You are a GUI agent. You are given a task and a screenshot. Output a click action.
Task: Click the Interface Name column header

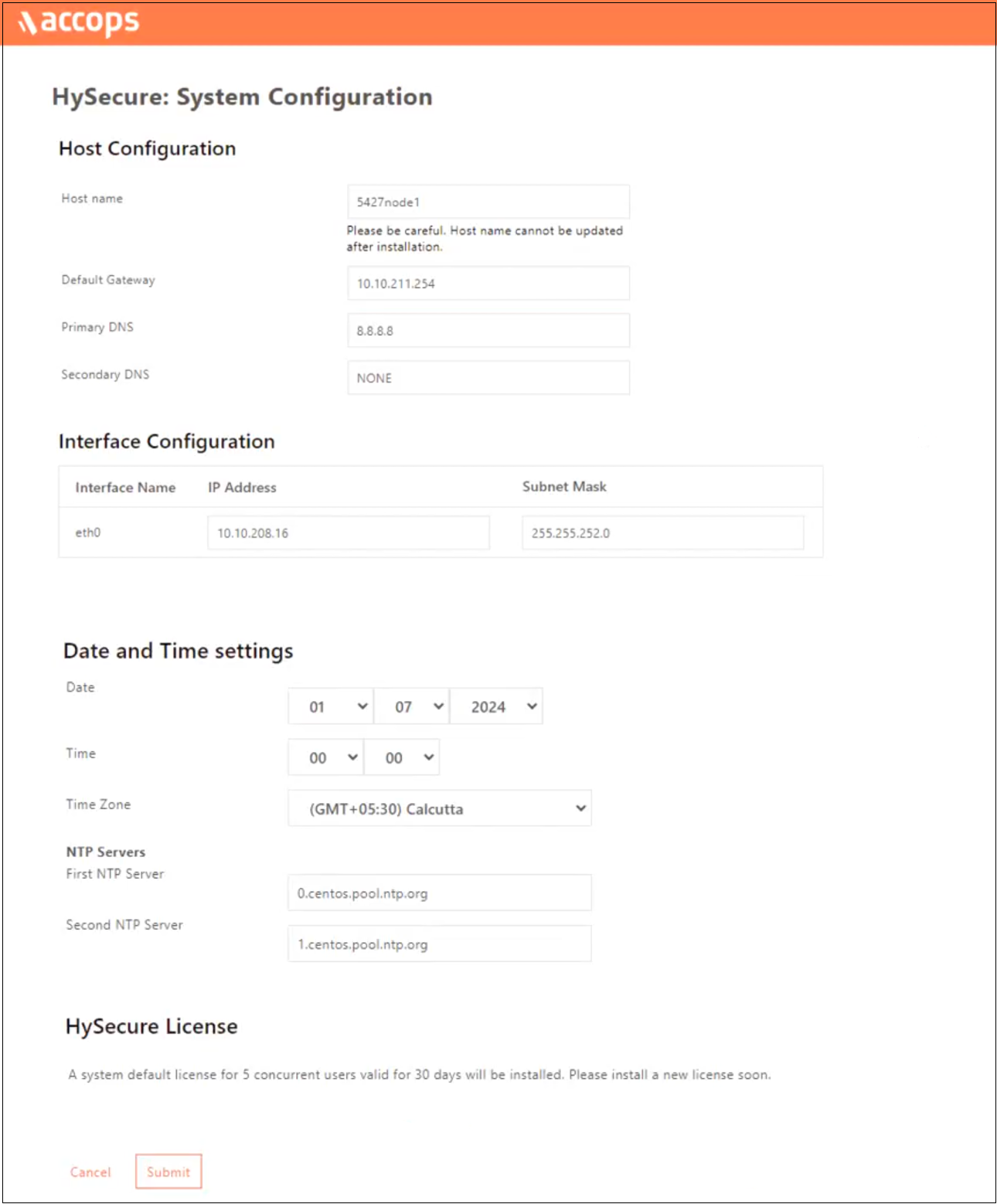(x=125, y=488)
